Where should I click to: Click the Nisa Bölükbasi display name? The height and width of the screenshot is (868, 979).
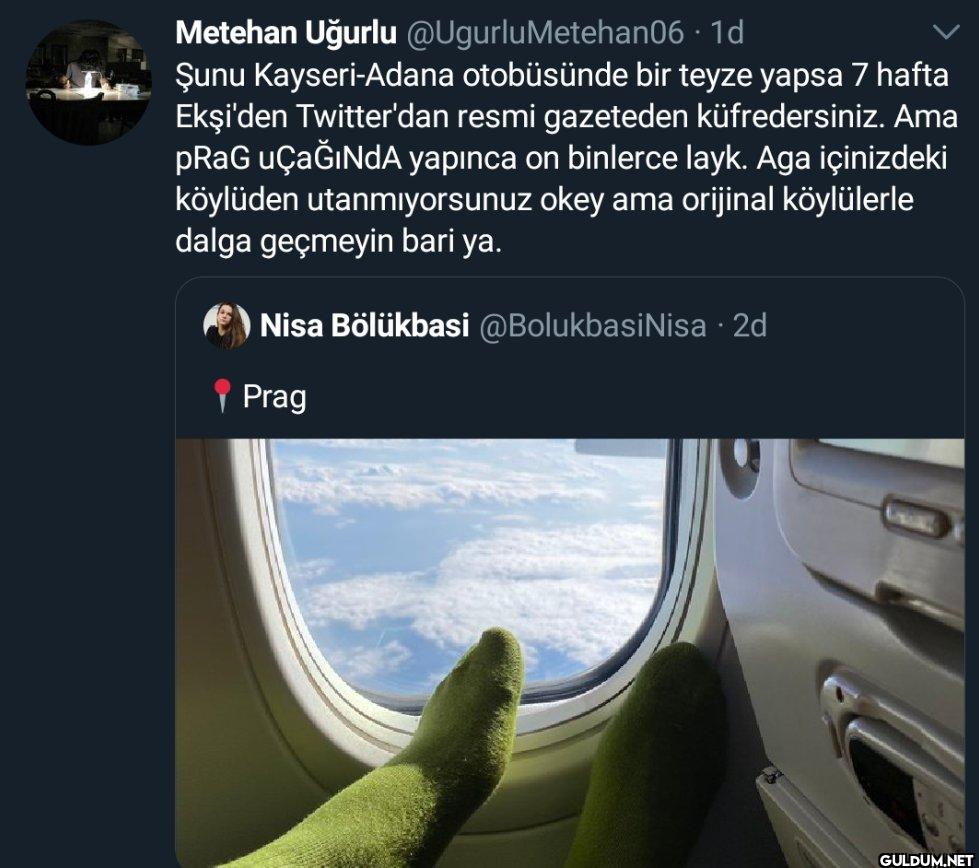click(x=364, y=325)
